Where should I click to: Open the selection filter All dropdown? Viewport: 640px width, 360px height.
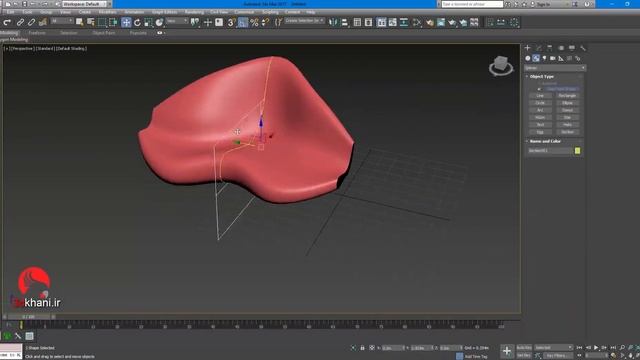pyautogui.click(x=62, y=21)
